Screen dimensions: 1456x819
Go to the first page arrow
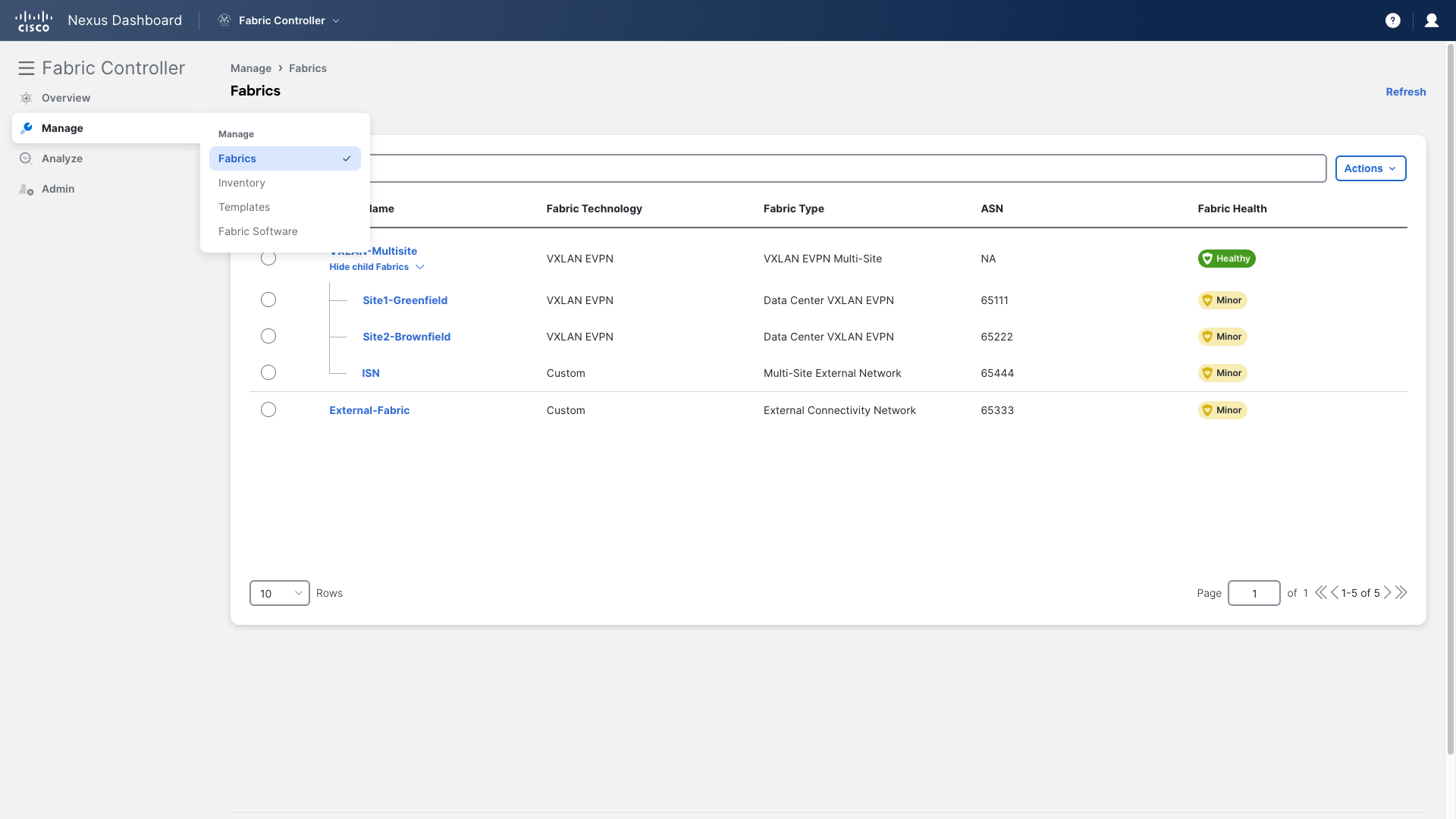[1321, 593]
